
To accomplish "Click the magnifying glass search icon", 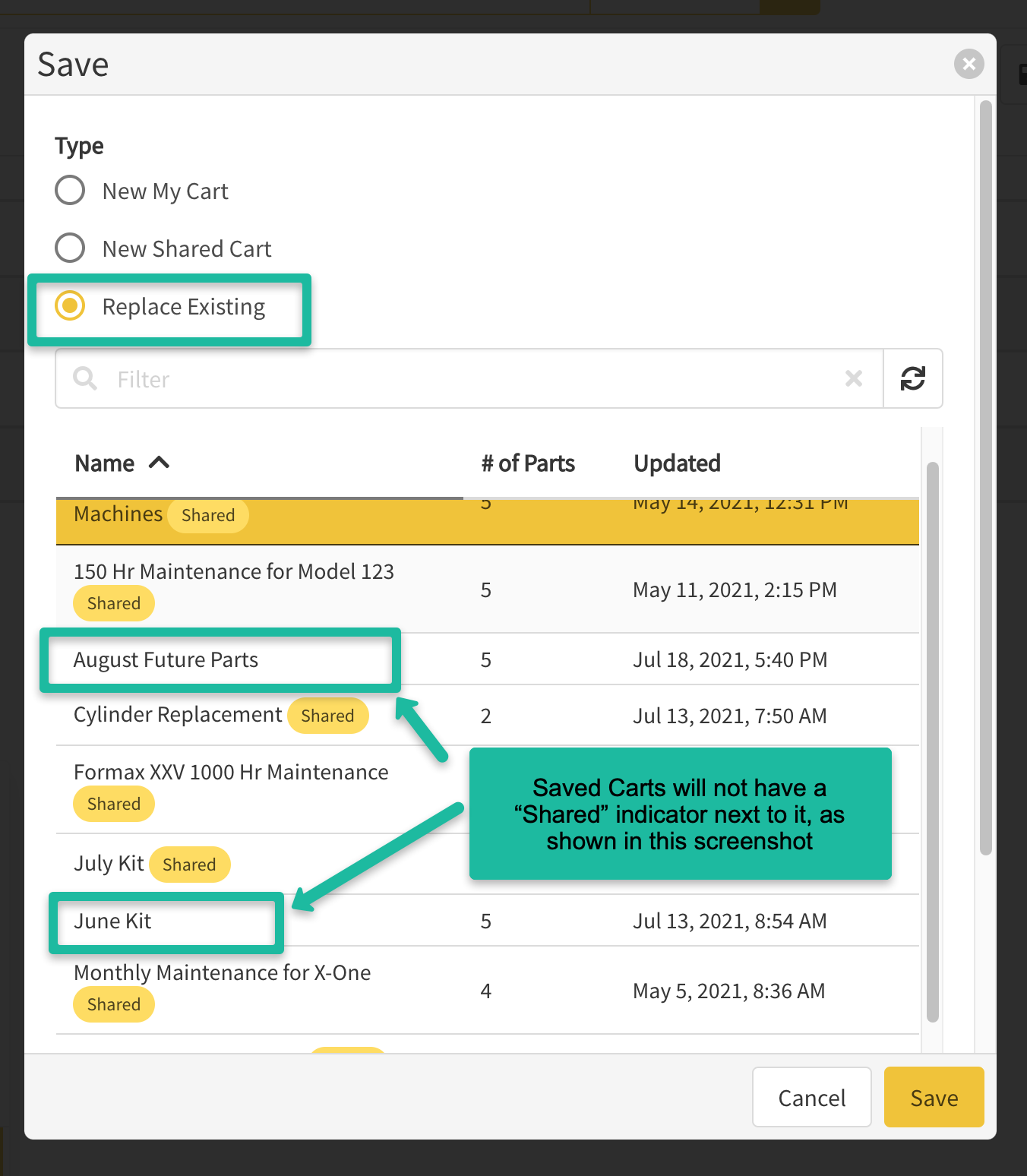I will pyautogui.click(x=85, y=378).
